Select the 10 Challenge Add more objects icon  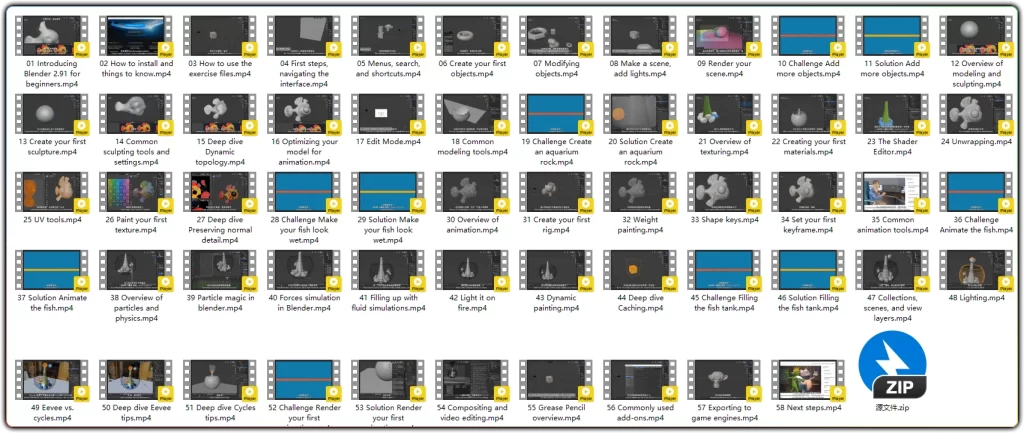(808, 36)
